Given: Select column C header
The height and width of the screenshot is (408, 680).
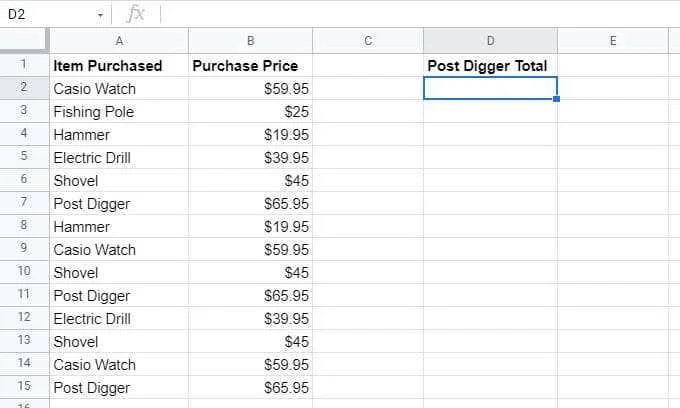Looking at the screenshot, I should (368, 41).
